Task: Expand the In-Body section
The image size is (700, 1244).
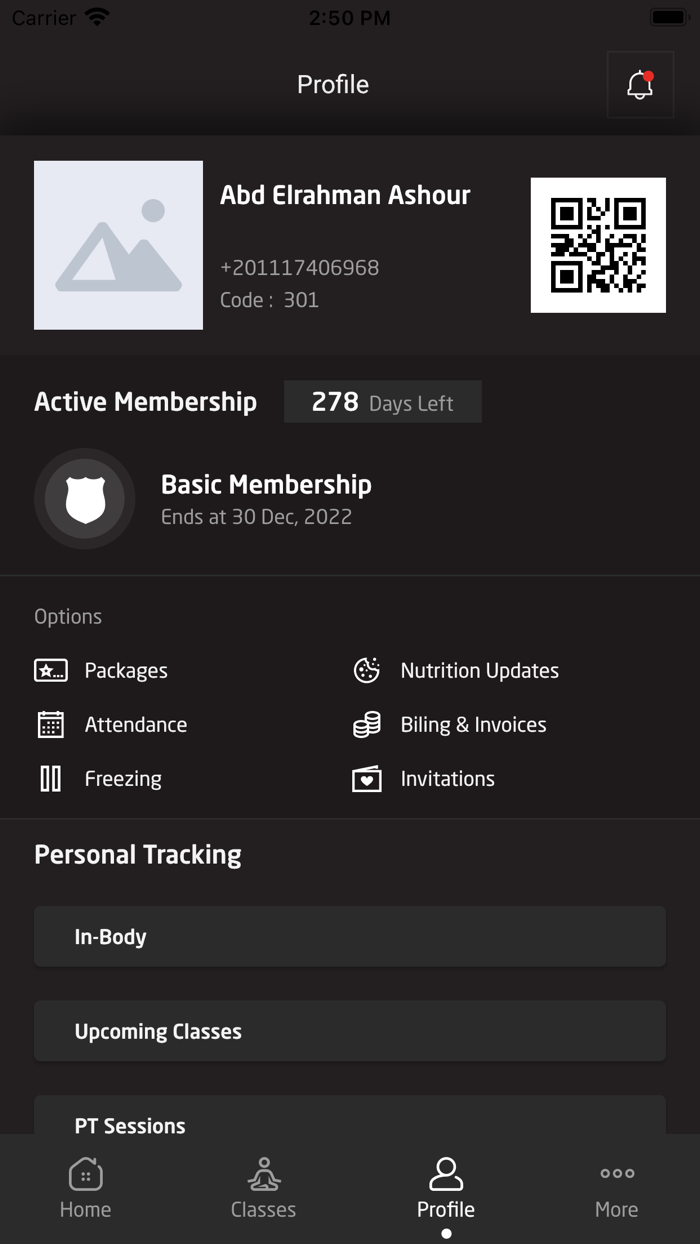Action: coord(350,936)
